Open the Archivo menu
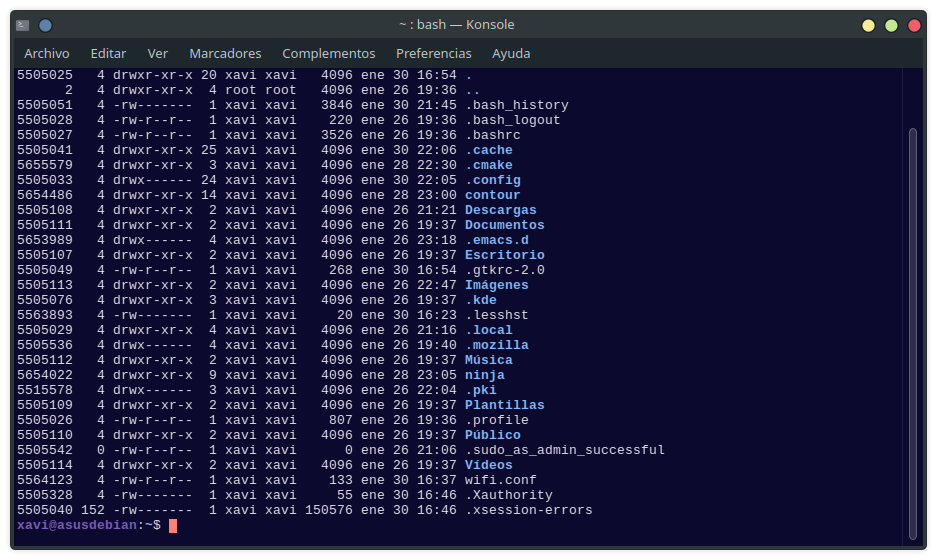 point(47,53)
